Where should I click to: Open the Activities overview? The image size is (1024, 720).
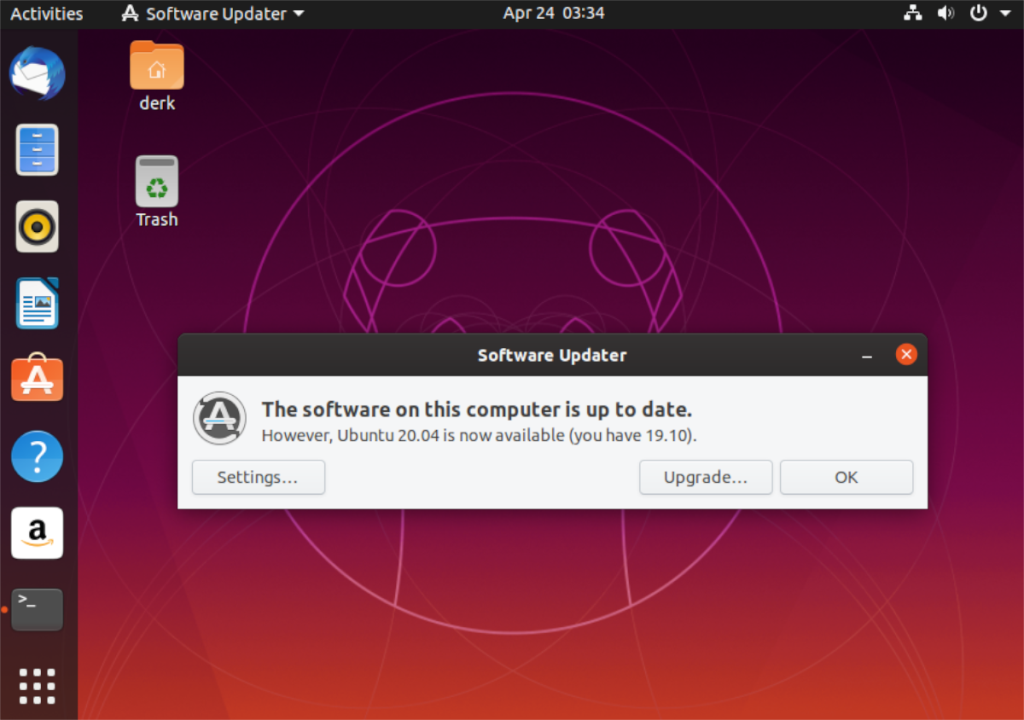(x=46, y=13)
